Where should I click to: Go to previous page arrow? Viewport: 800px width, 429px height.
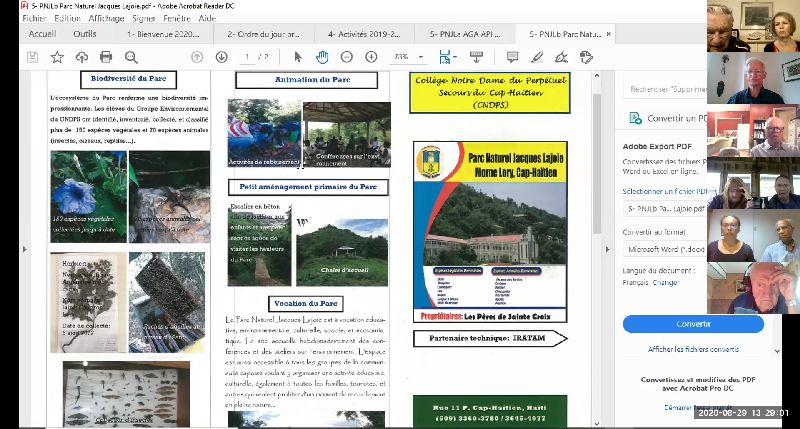(197, 57)
